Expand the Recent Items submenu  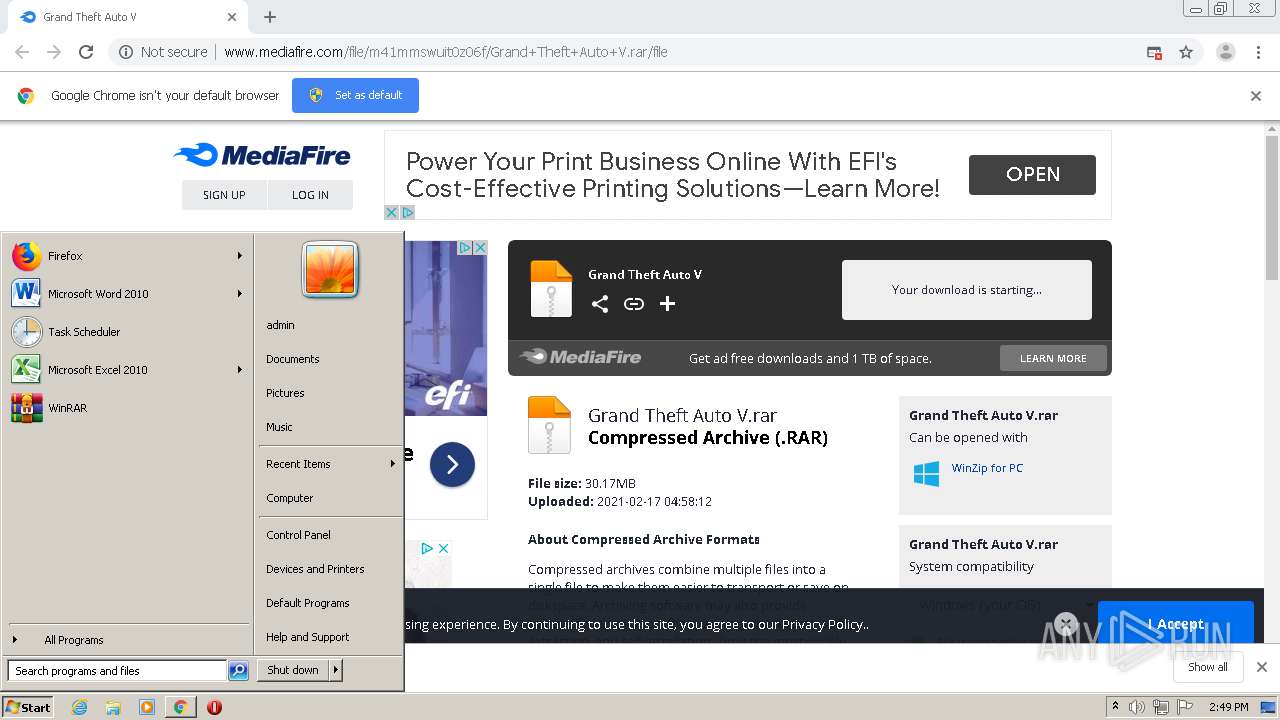pyautogui.click(x=392, y=464)
